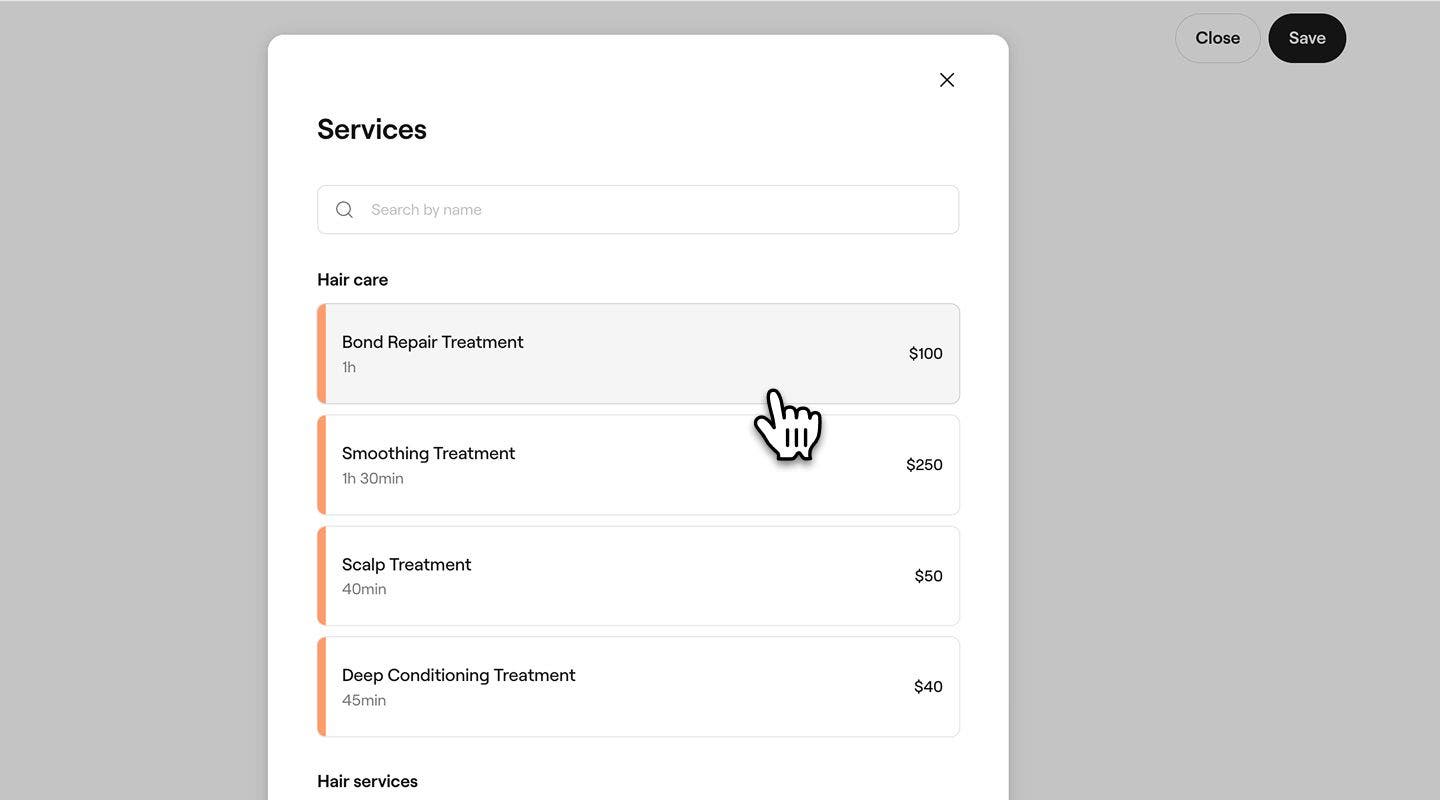Click the $40 price label
The height and width of the screenshot is (800, 1440).
click(x=928, y=687)
